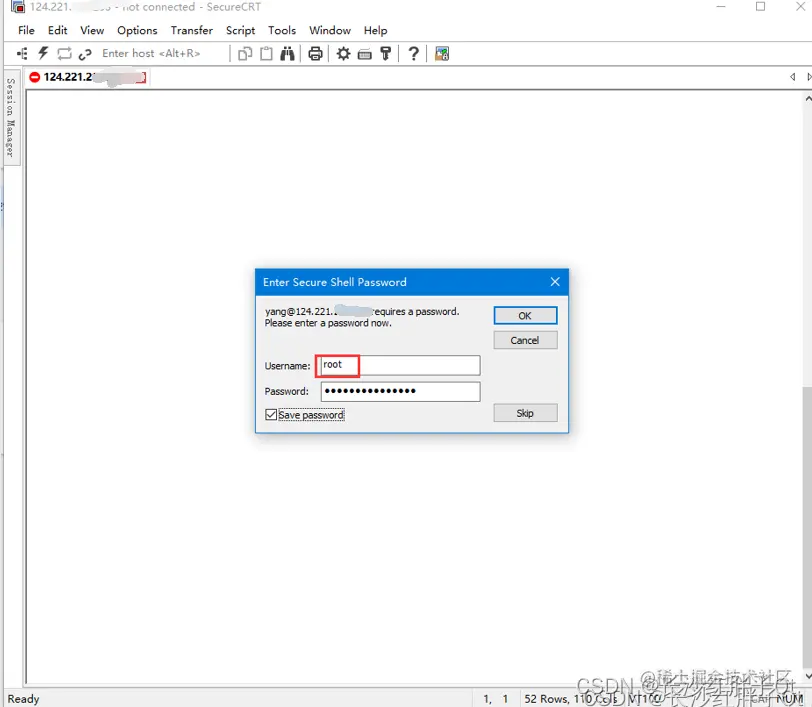
Task: Open the Options menu
Action: 137,31
